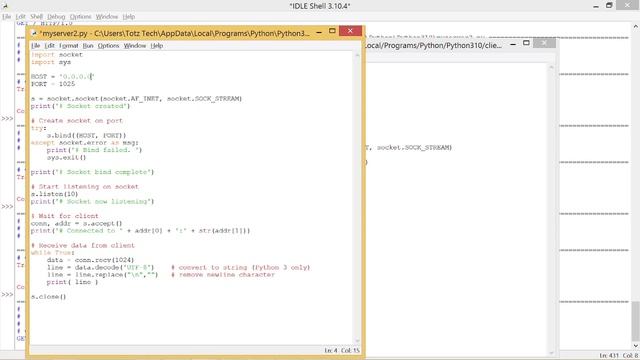Click print('# Connected to ' ...) line
Image resolution: width=640 pixels, height=360 pixels.
[x=140, y=231]
